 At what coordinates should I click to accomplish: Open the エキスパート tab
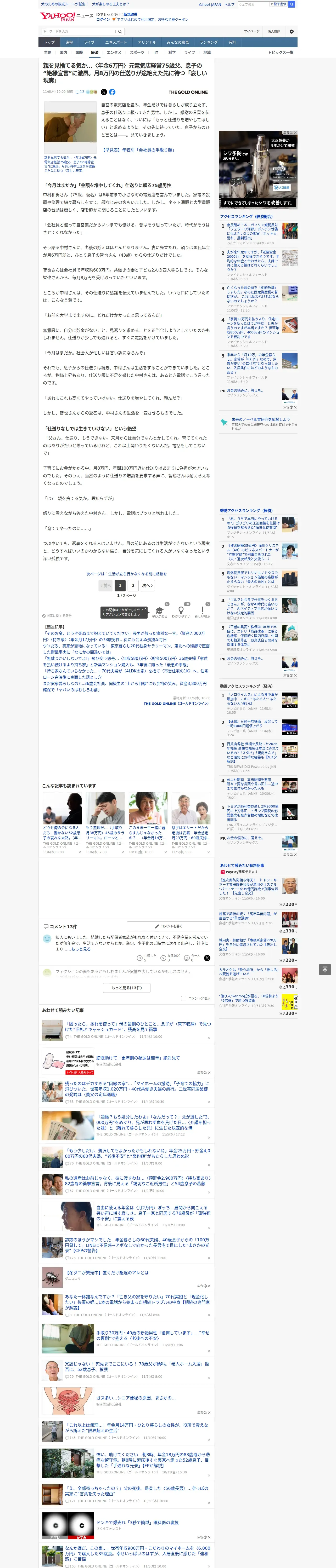[x=116, y=42]
